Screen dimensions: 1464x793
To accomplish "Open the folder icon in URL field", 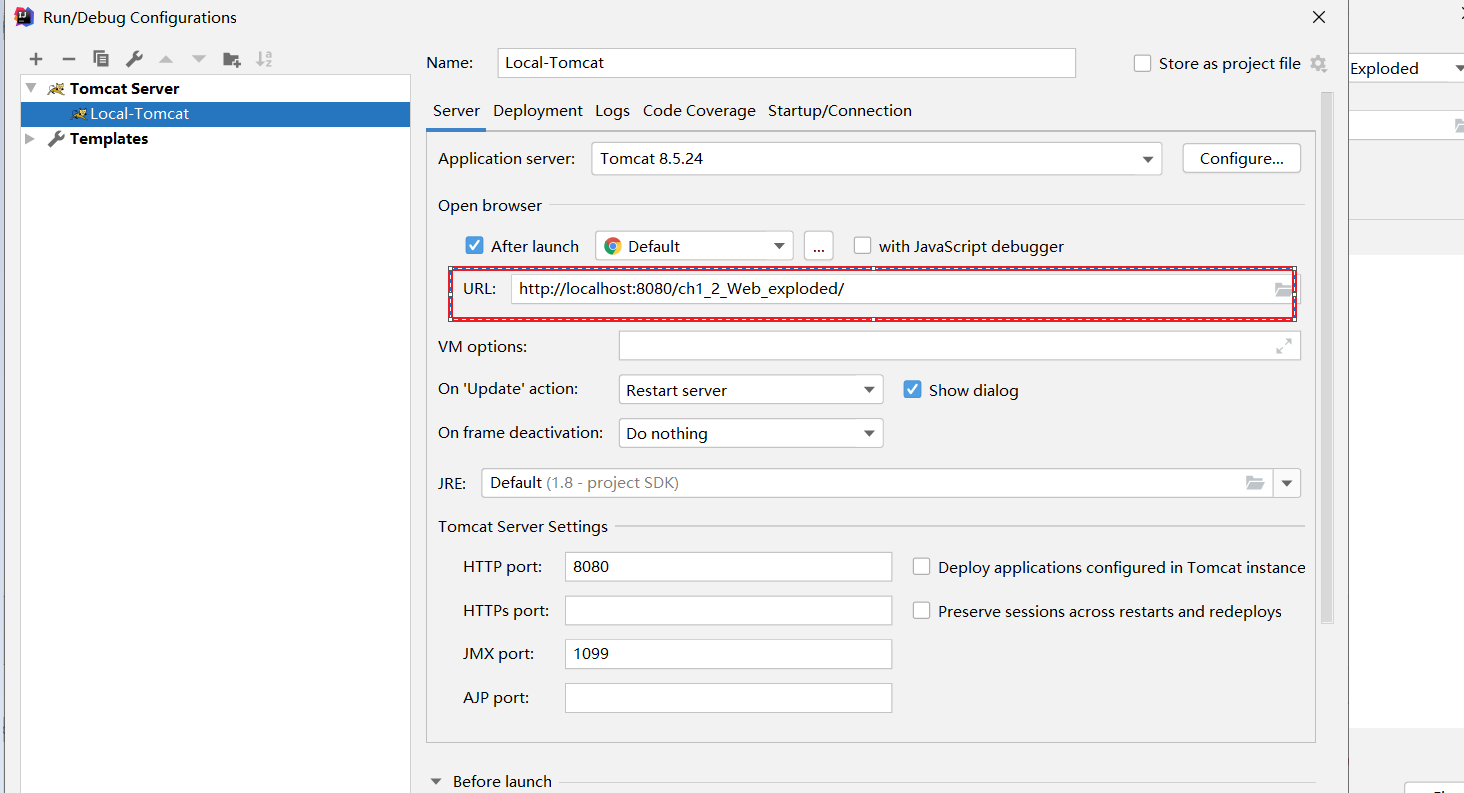I will click(x=1283, y=289).
